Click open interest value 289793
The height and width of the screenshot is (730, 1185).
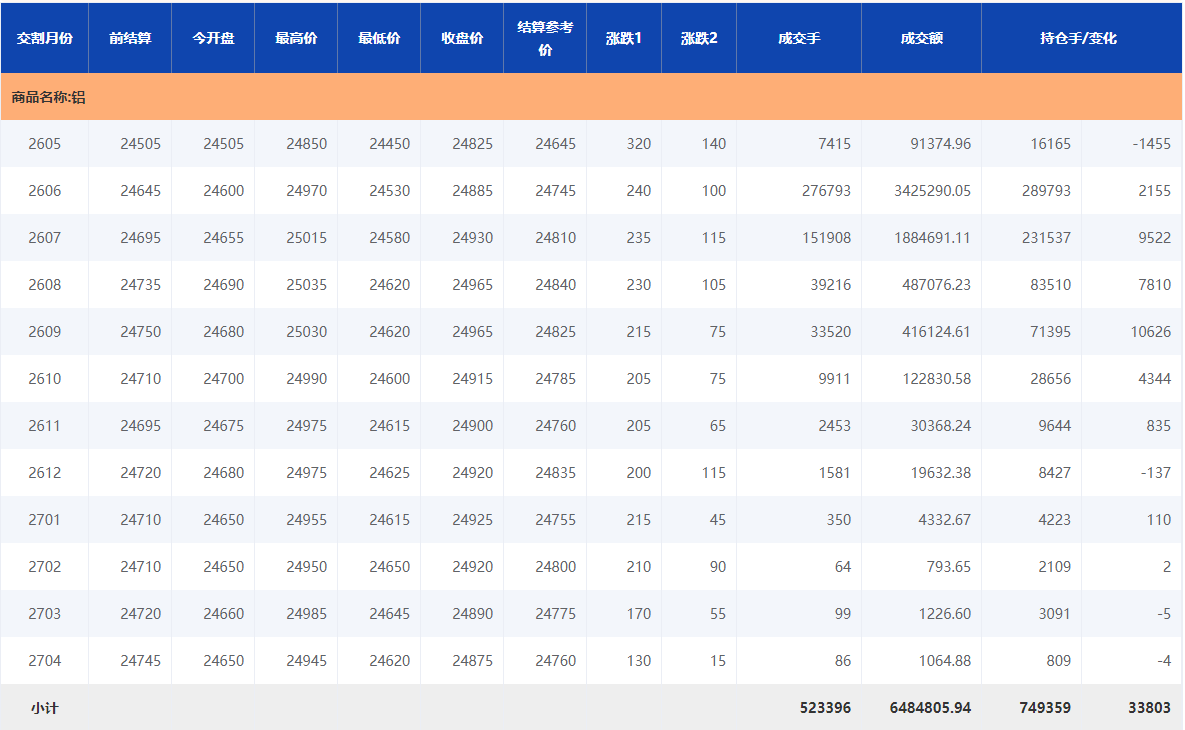1046,190
